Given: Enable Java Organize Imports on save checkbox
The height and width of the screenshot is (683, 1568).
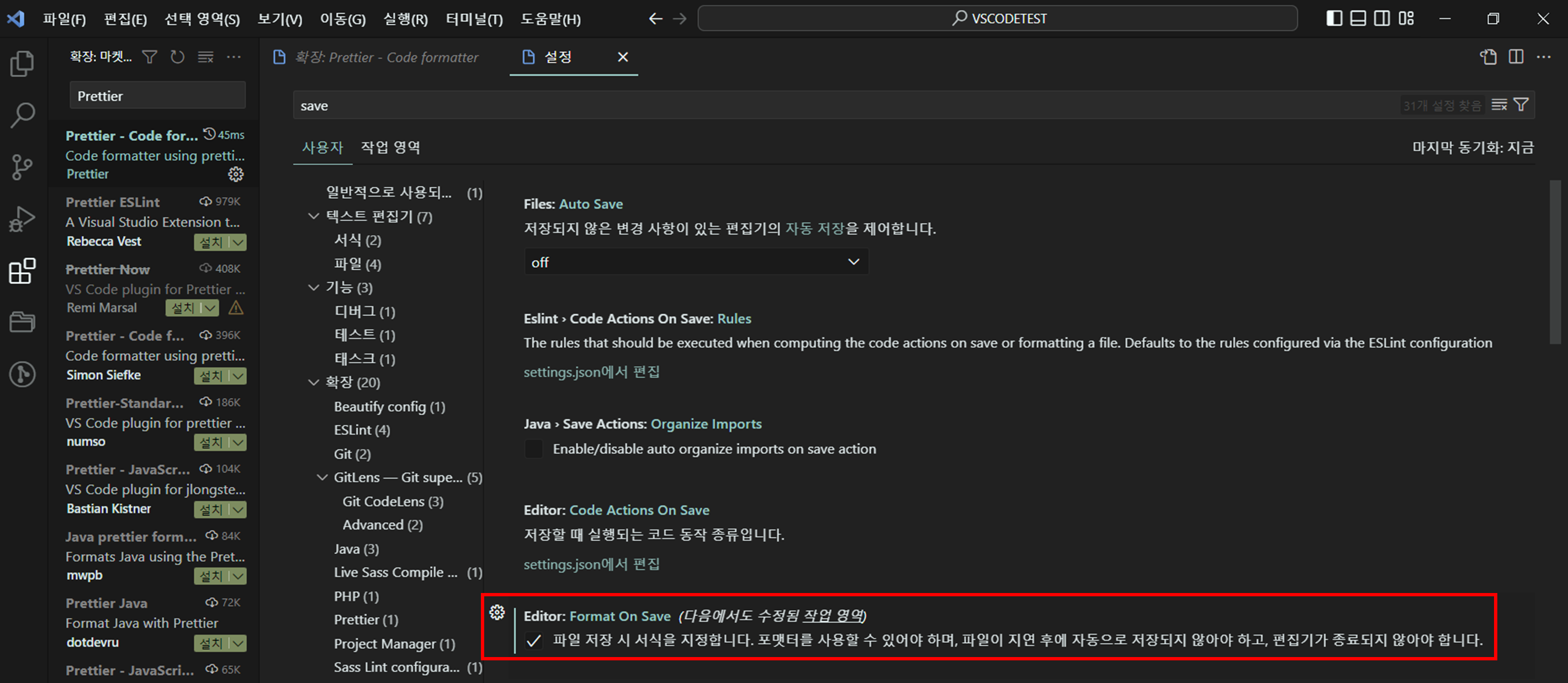Looking at the screenshot, I should tap(533, 449).
